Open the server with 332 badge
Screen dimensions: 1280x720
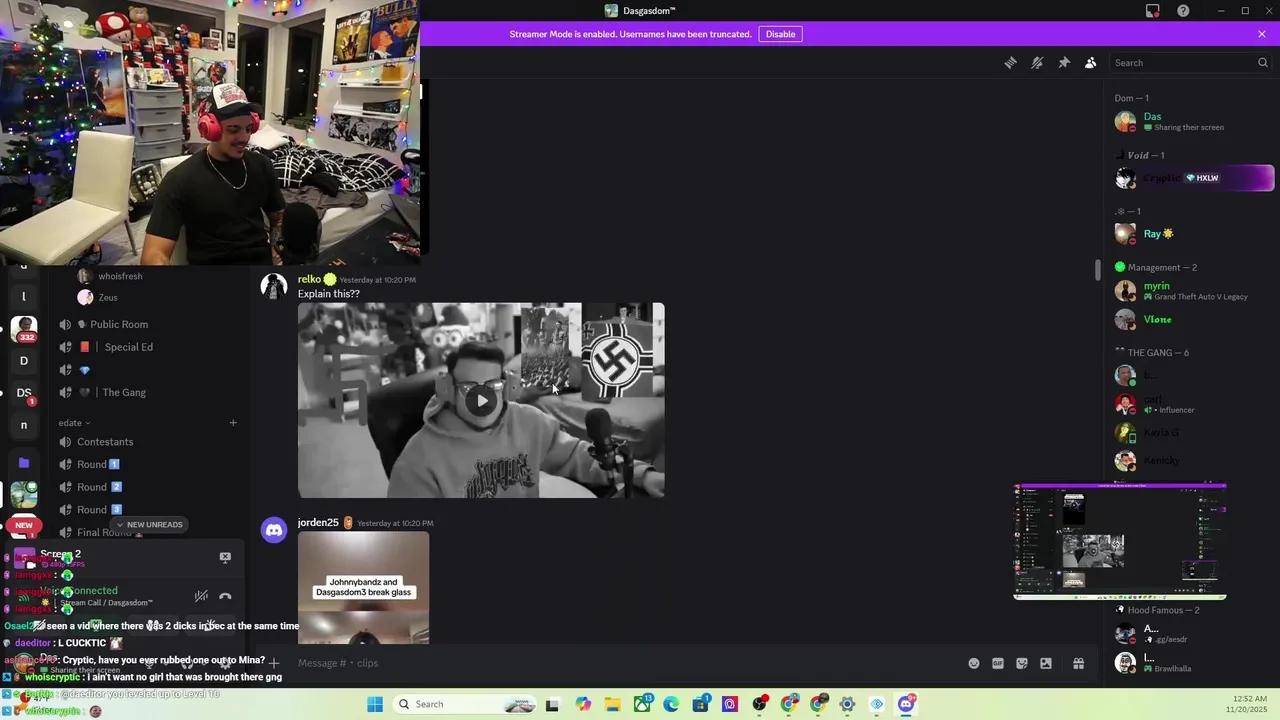point(24,328)
